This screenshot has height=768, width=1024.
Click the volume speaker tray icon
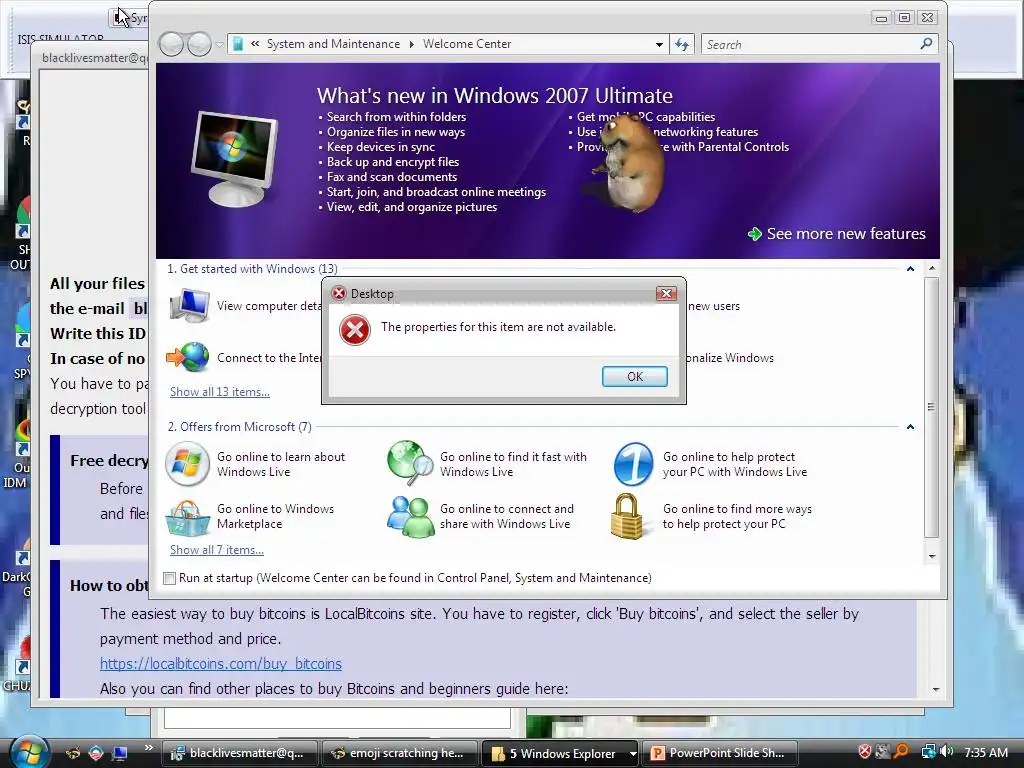(x=946, y=752)
